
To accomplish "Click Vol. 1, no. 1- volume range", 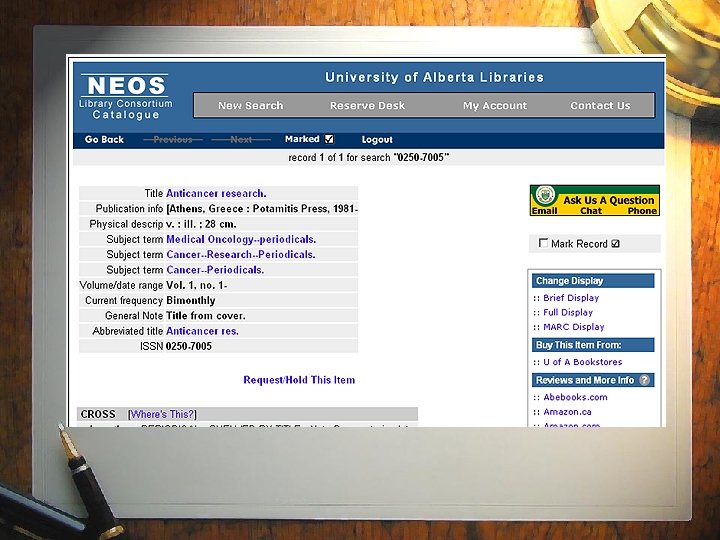I will 197,285.
